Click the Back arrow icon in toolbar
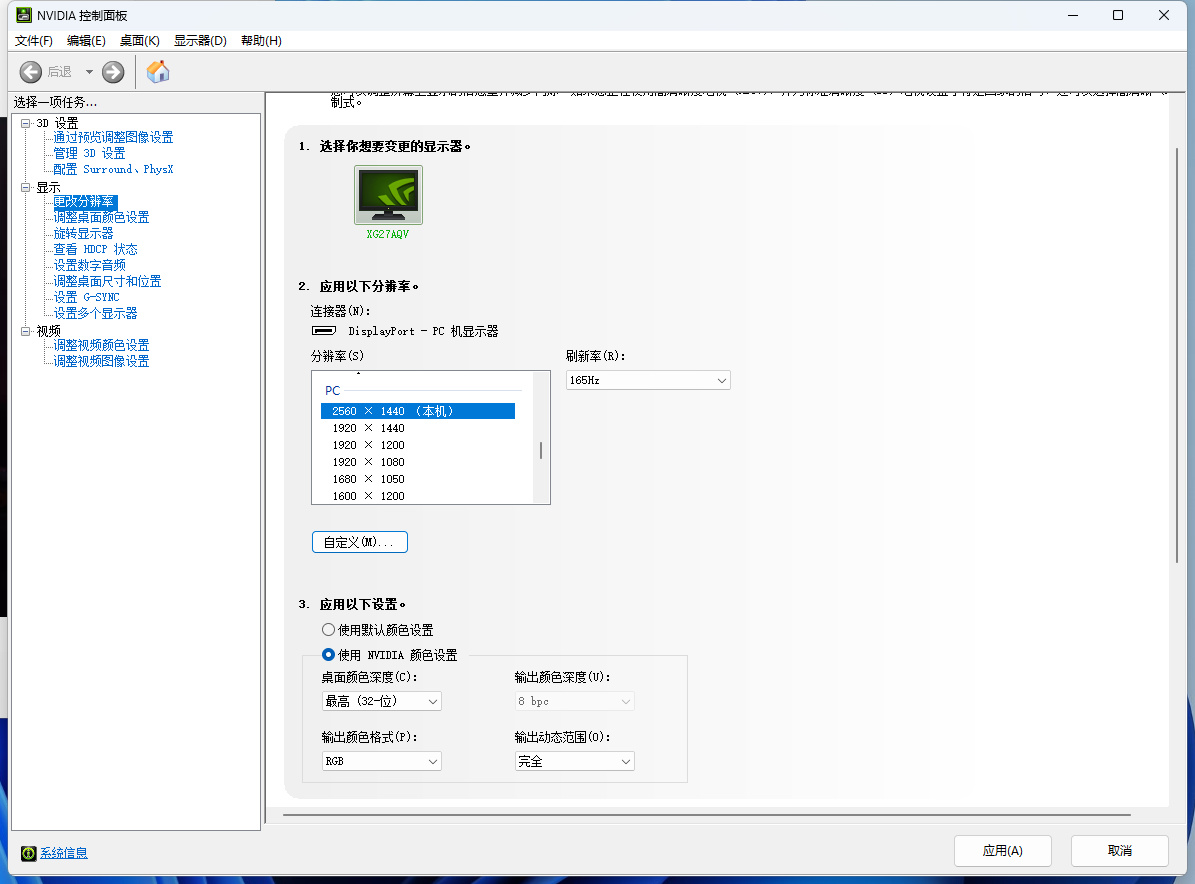The width and height of the screenshot is (1195, 884). [x=30, y=72]
